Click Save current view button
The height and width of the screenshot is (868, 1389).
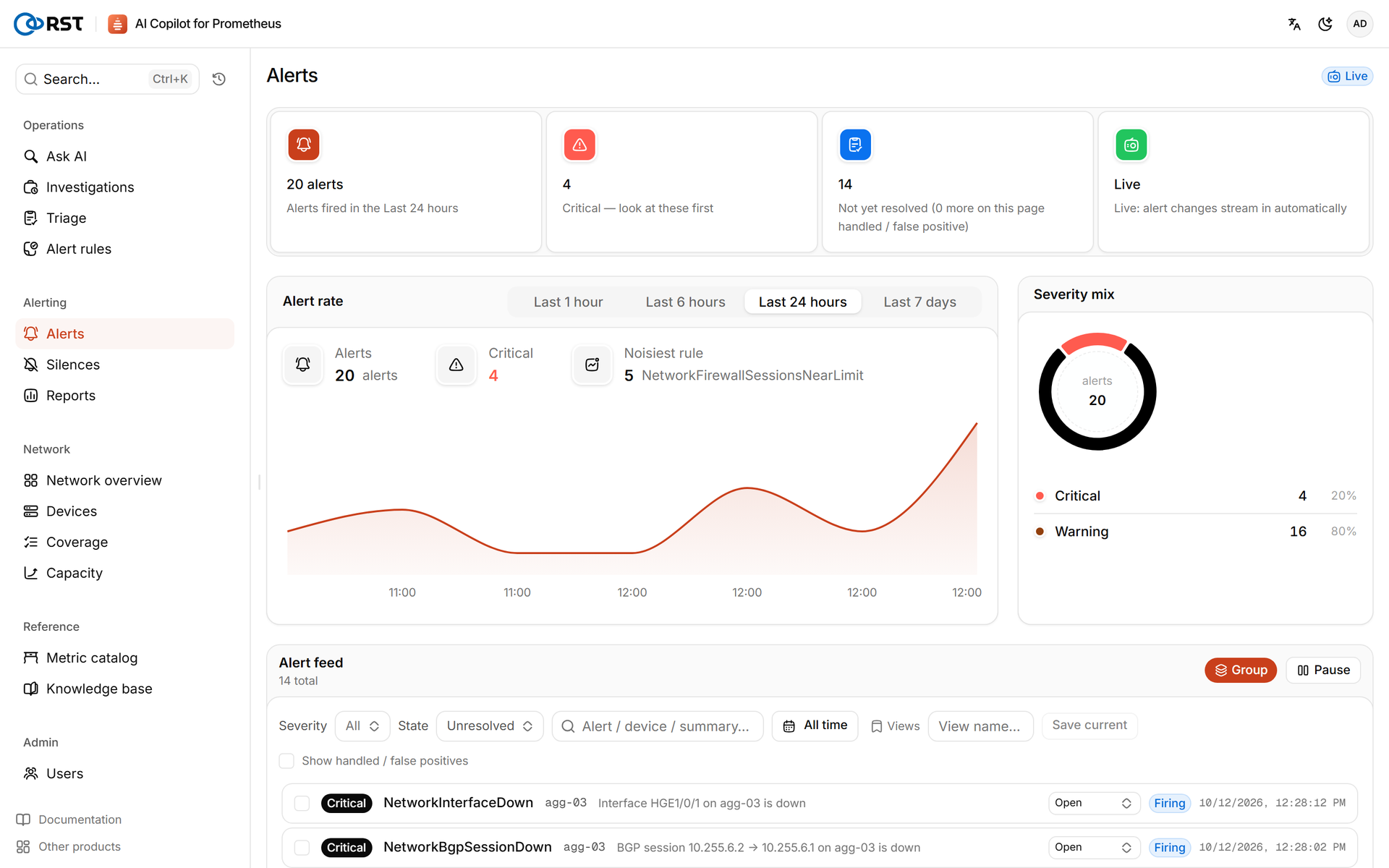(x=1089, y=726)
